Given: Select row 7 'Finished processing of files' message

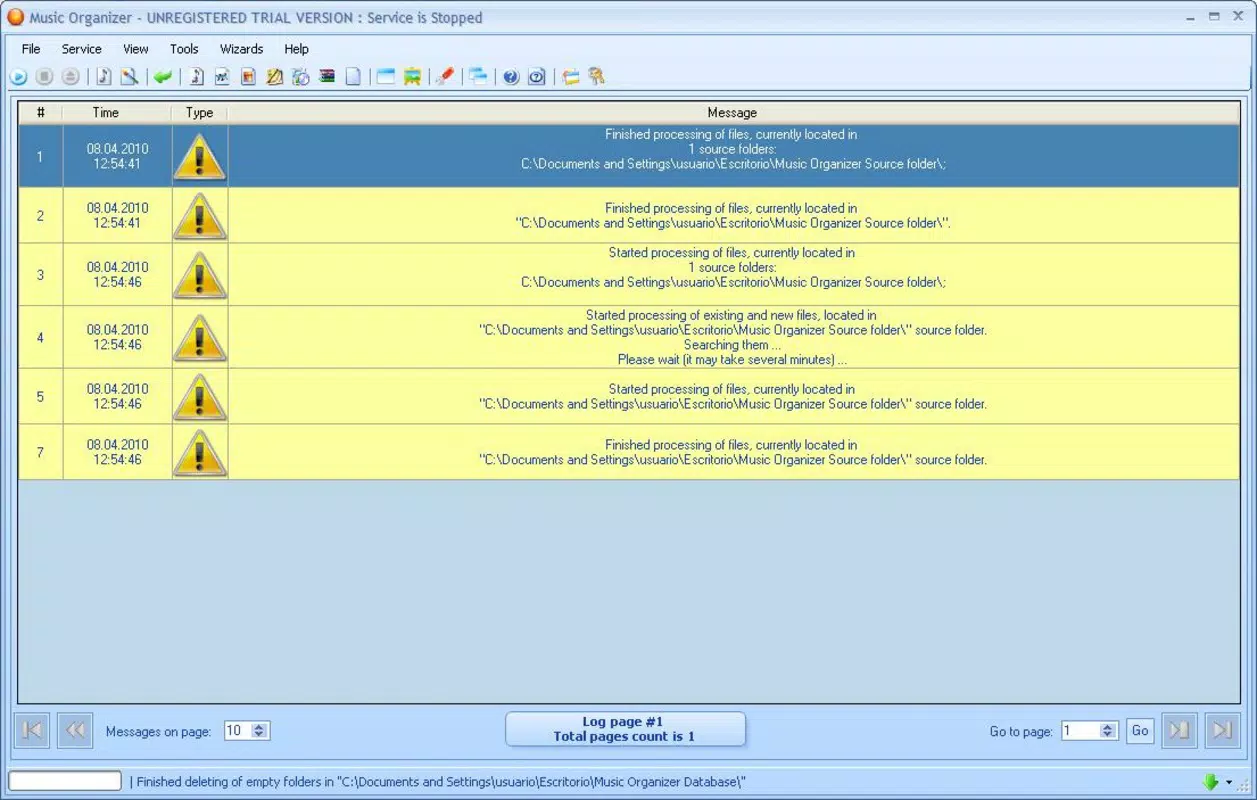Looking at the screenshot, I should coord(733,452).
